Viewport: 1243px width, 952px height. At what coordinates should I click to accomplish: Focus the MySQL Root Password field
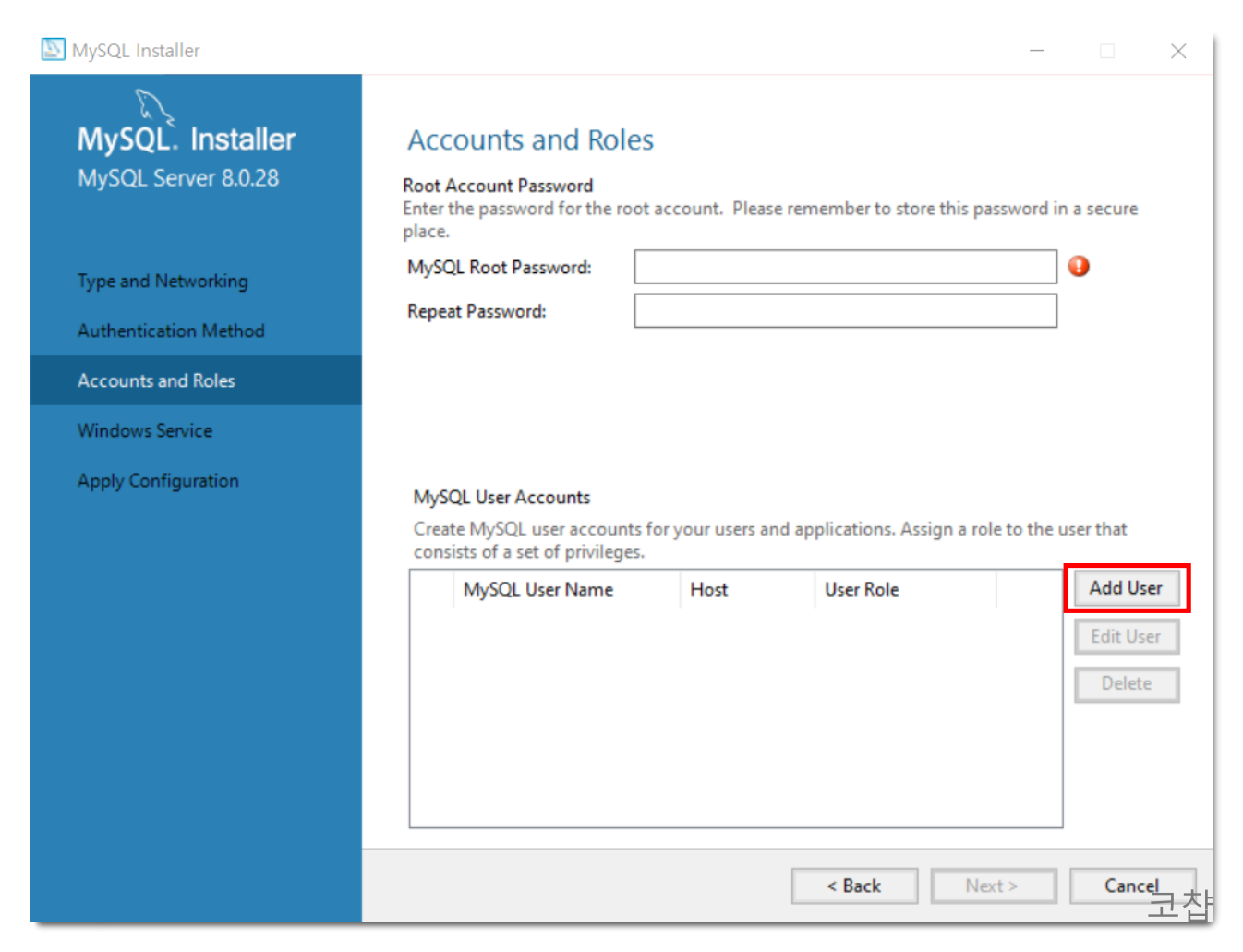(845, 267)
